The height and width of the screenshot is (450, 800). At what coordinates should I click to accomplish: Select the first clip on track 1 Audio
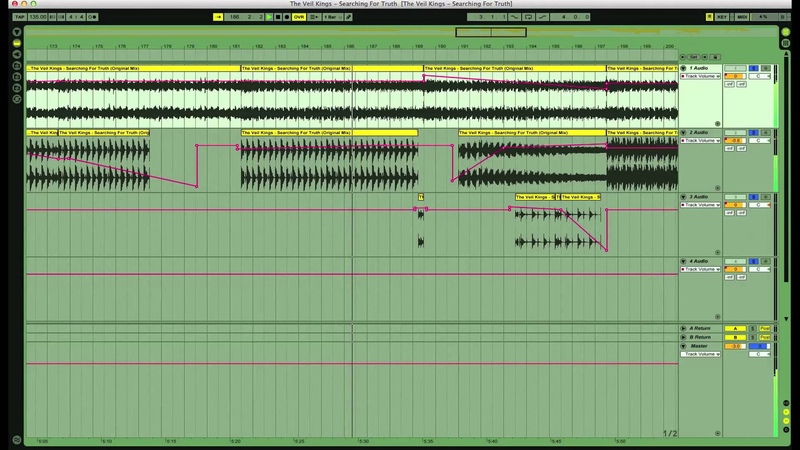(133, 68)
